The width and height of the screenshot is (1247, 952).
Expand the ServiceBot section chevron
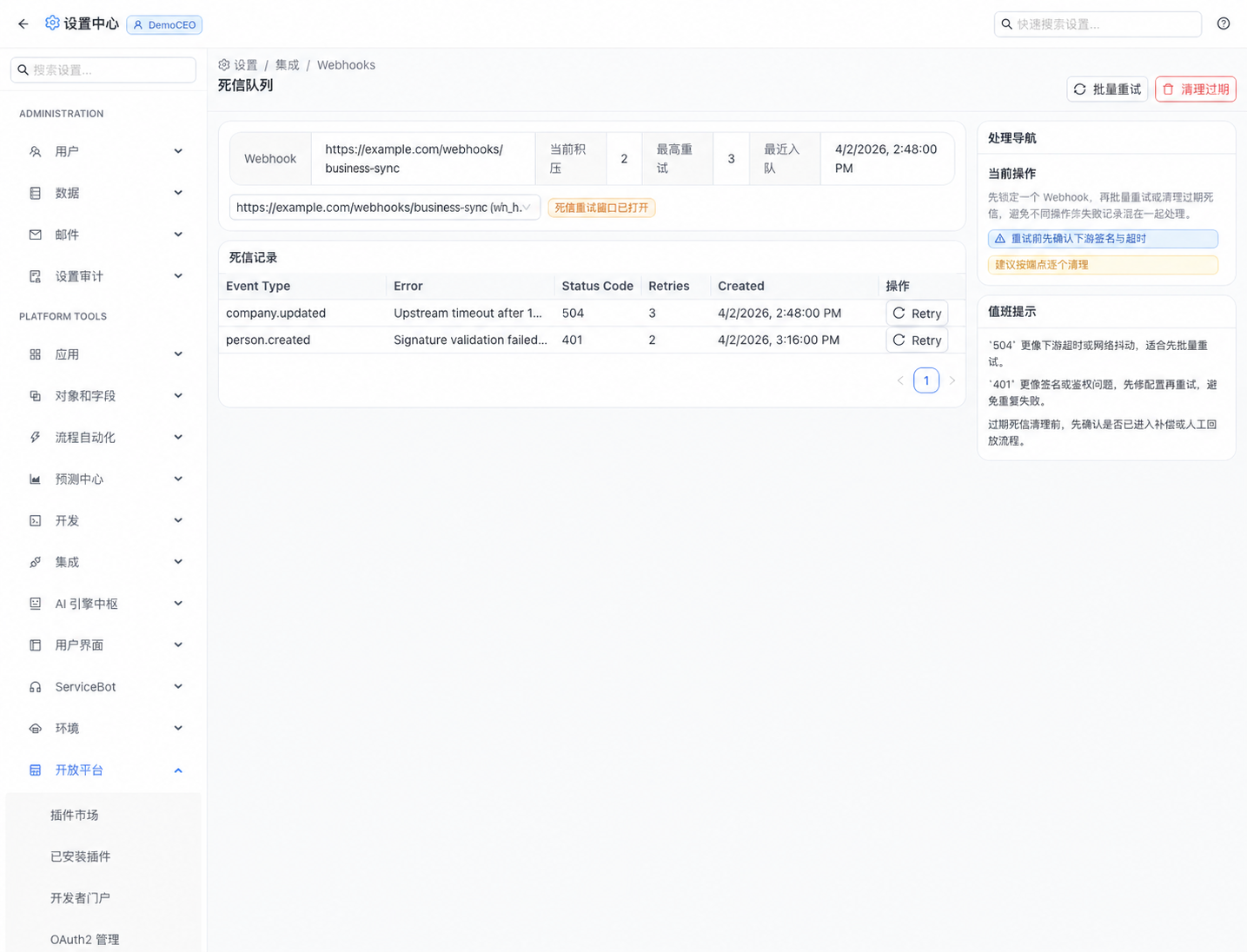178,687
